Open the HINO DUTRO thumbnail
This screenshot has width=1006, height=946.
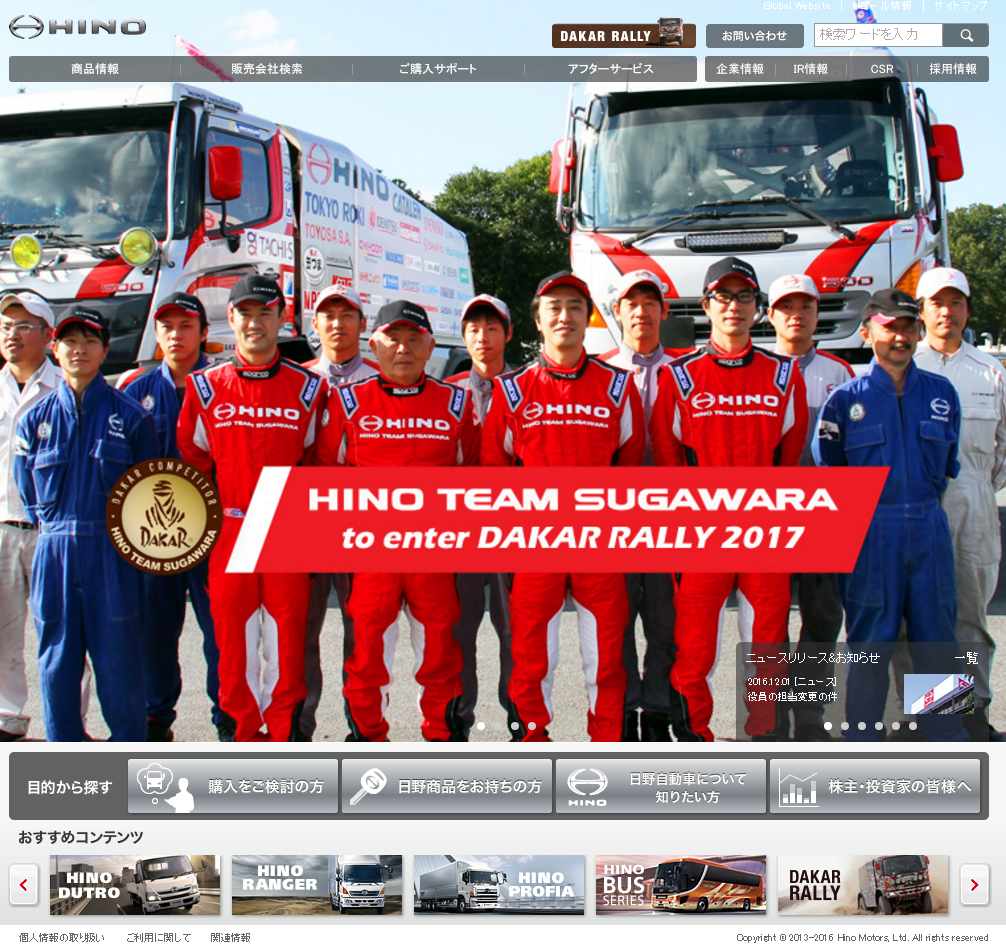(135, 884)
